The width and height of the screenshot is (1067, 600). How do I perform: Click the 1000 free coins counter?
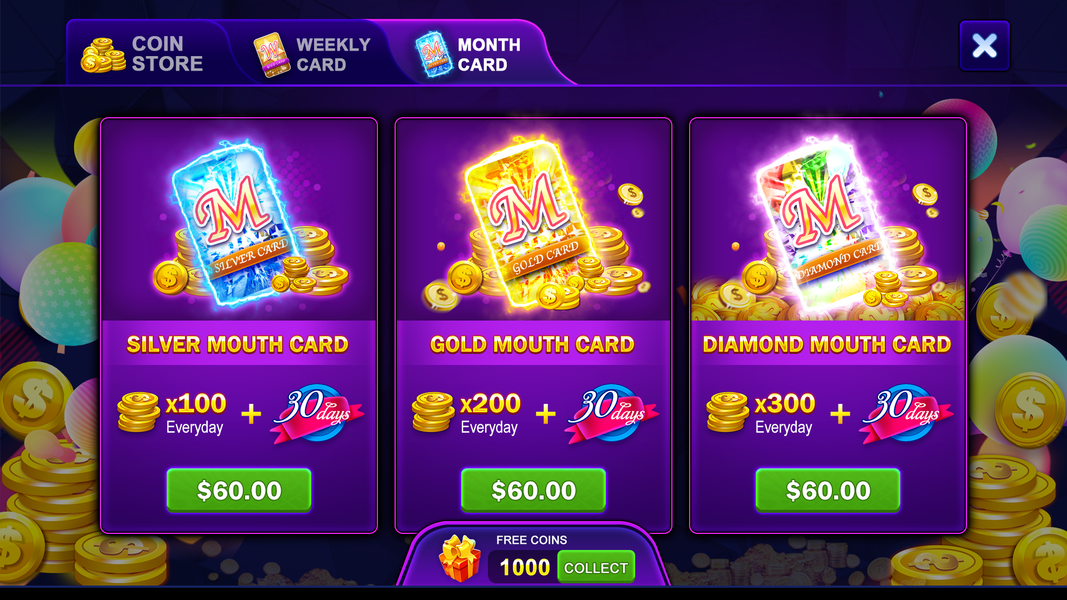coord(524,567)
